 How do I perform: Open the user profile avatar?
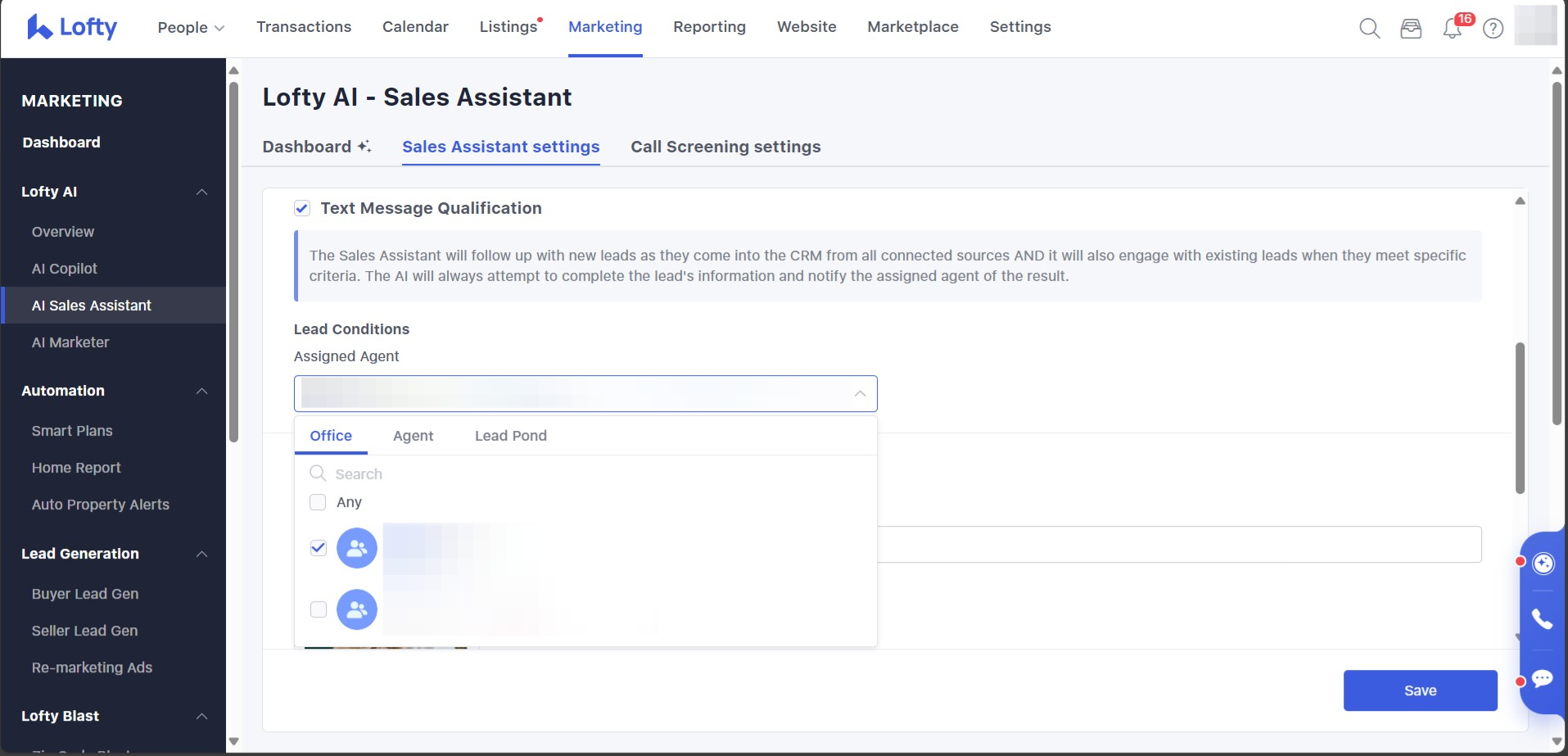(x=1536, y=25)
